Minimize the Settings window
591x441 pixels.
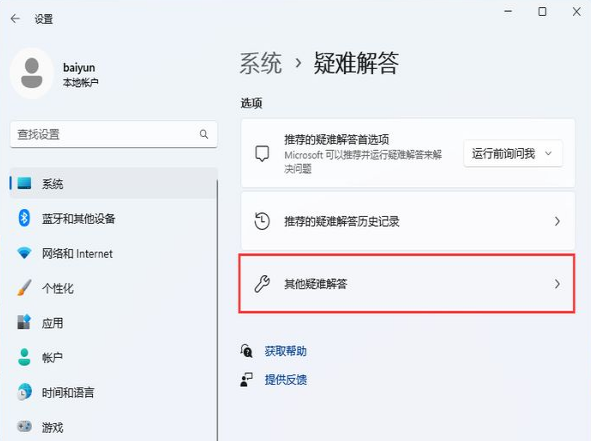(x=508, y=11)
